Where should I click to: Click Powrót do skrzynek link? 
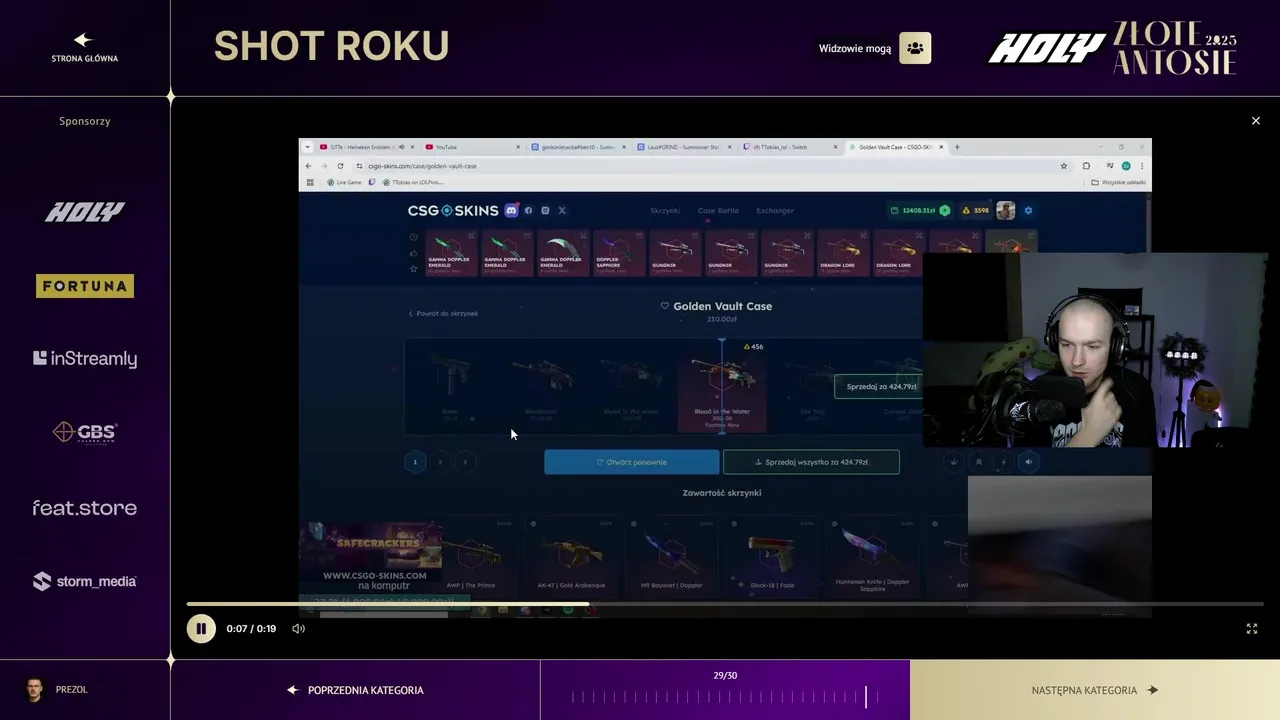443,314
